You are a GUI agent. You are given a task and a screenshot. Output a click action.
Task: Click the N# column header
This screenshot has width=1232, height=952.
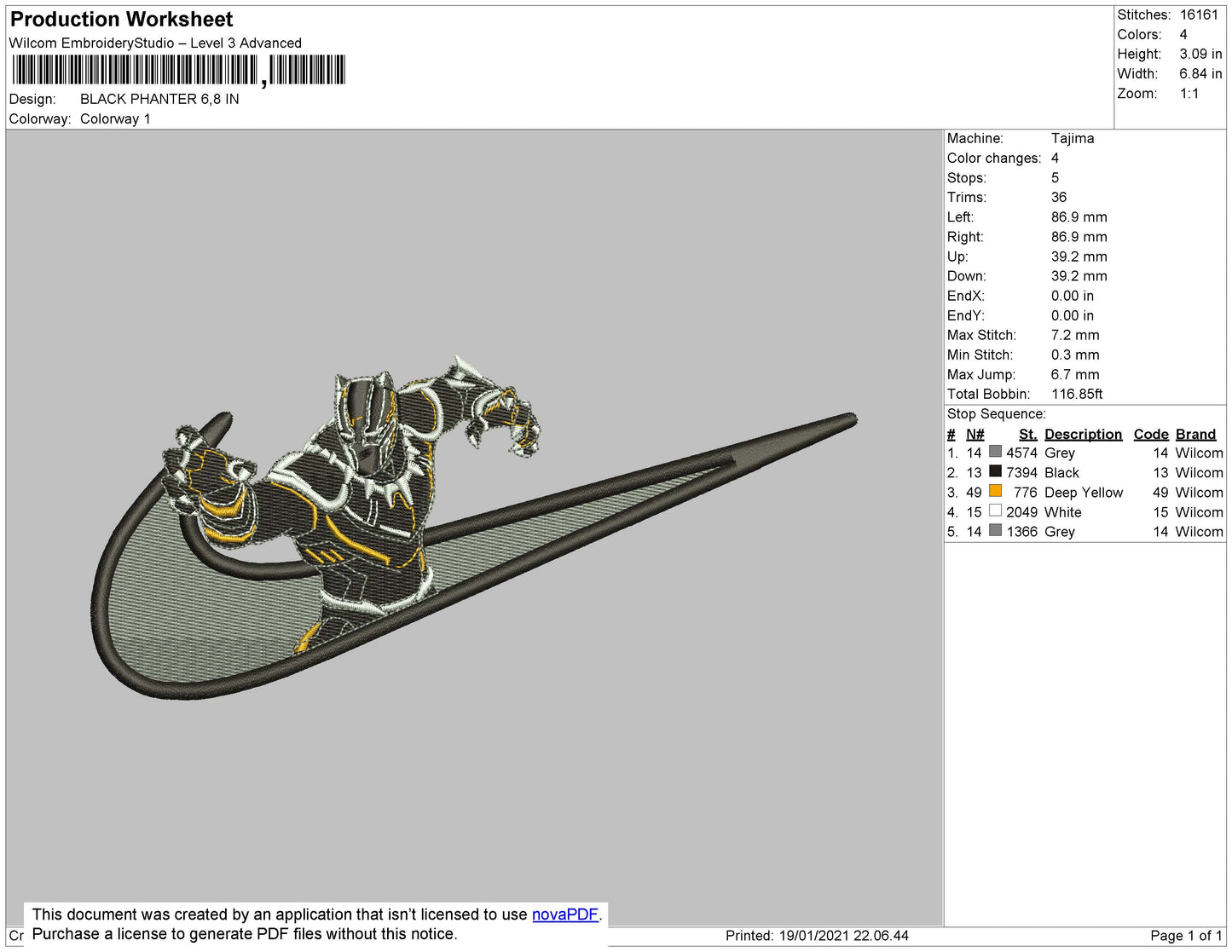[x=975, y=434]
